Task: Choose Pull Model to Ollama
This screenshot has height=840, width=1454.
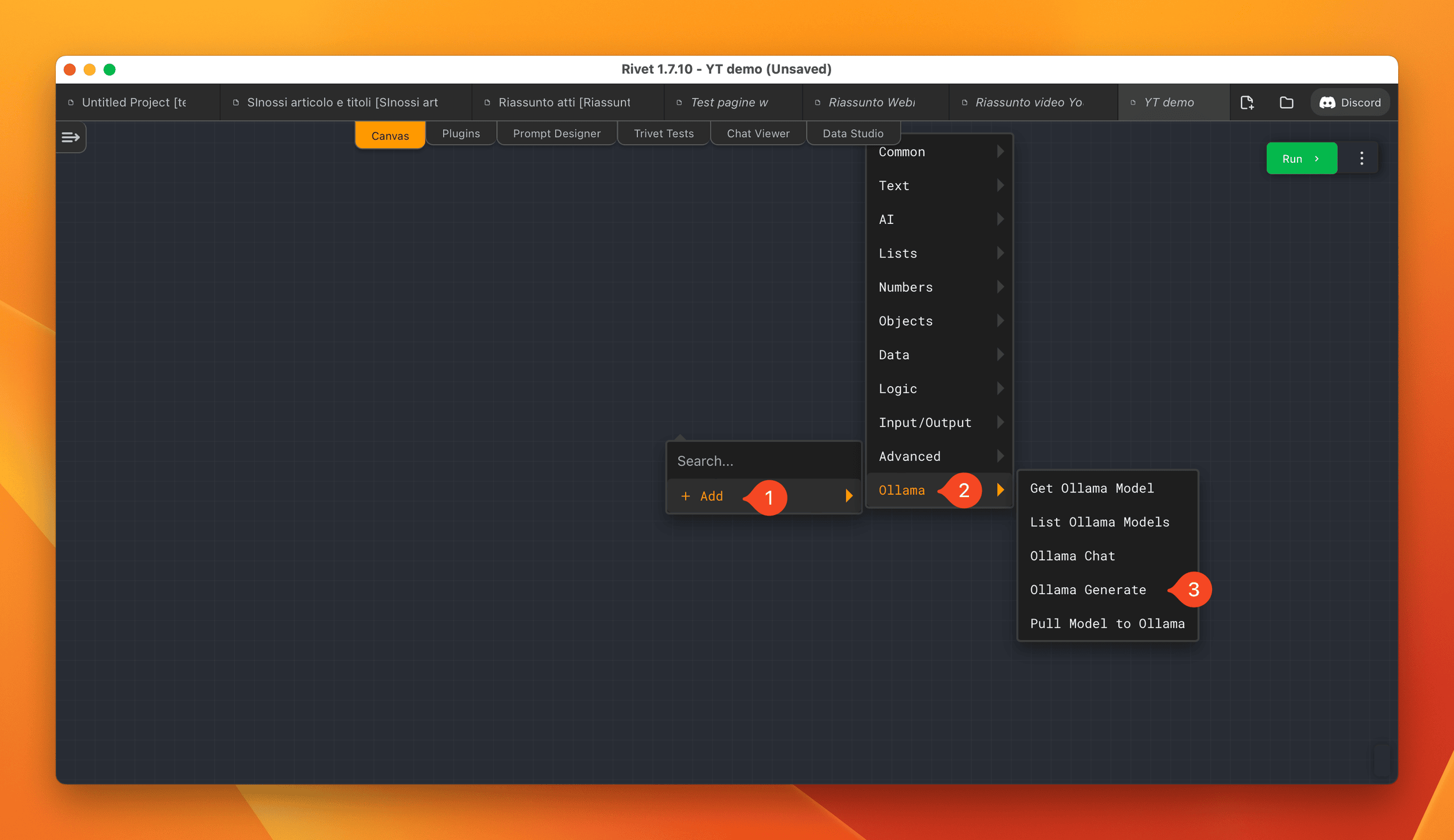Action: (x=1107, y=623)
